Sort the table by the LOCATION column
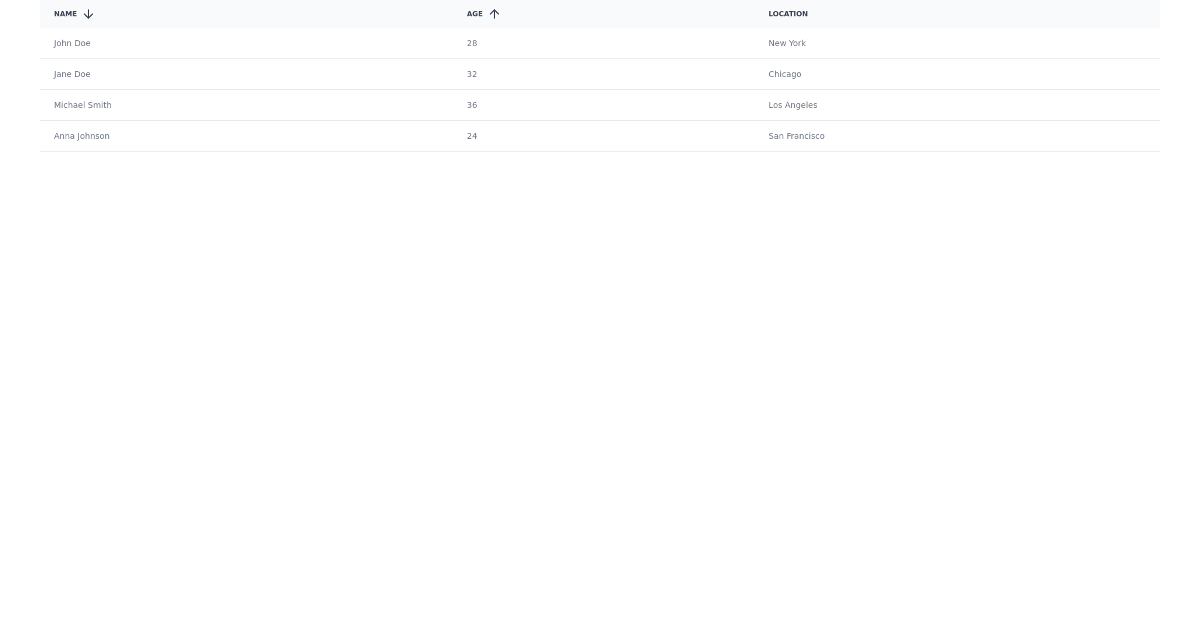This screenshot has width=1200, height=630. pos(788,13)
